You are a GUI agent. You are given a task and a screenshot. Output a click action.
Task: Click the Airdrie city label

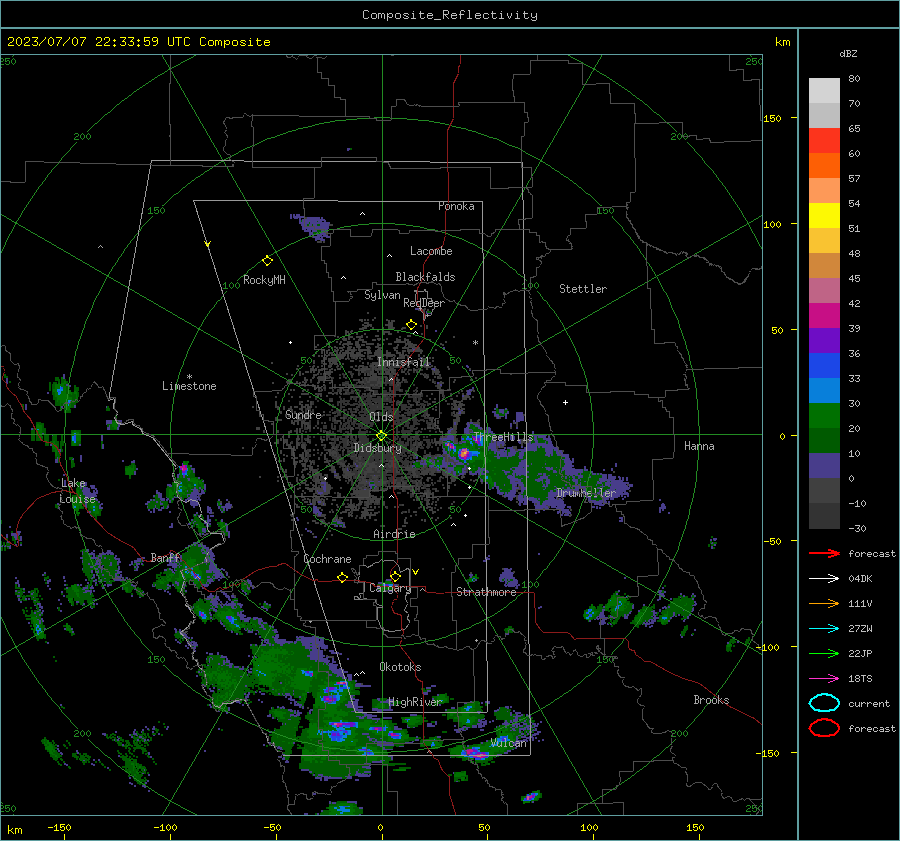pos(394,534)
